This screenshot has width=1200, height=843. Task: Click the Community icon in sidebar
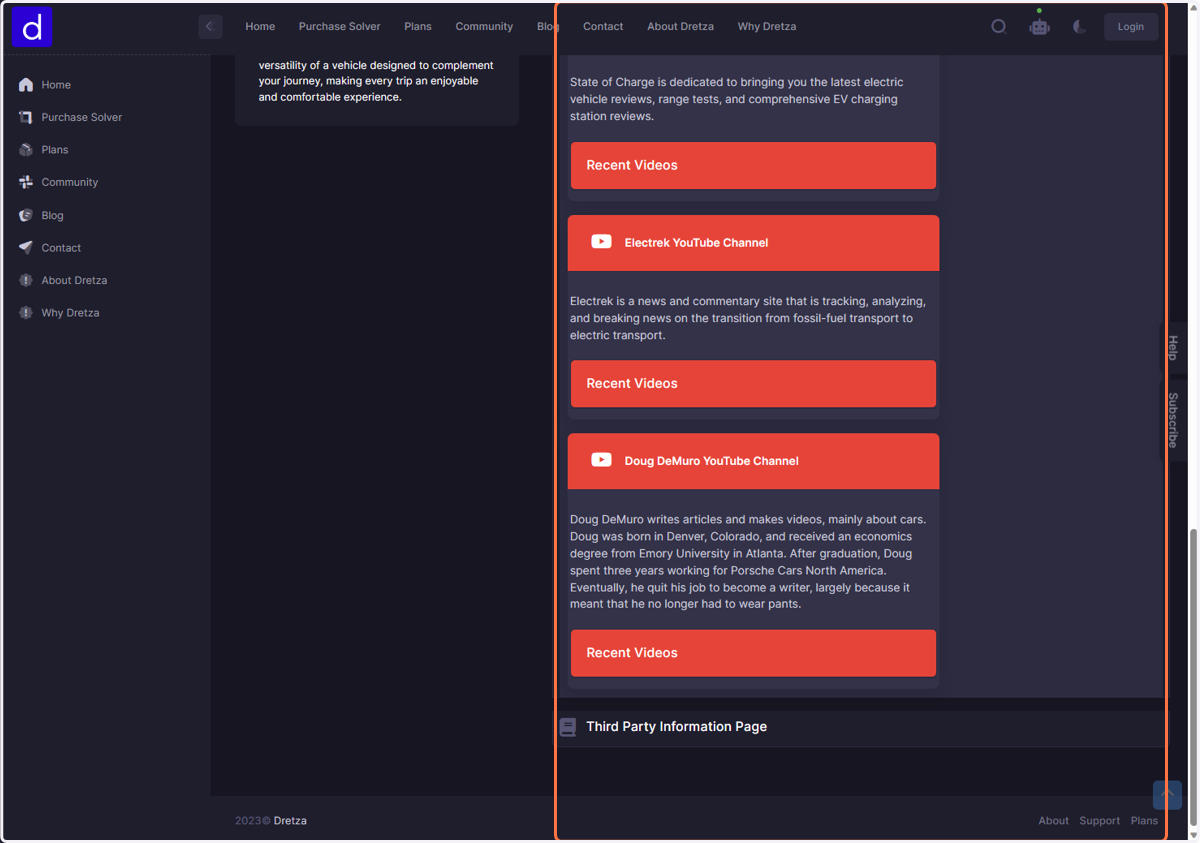pyautogui.click(x=26, y=182)
